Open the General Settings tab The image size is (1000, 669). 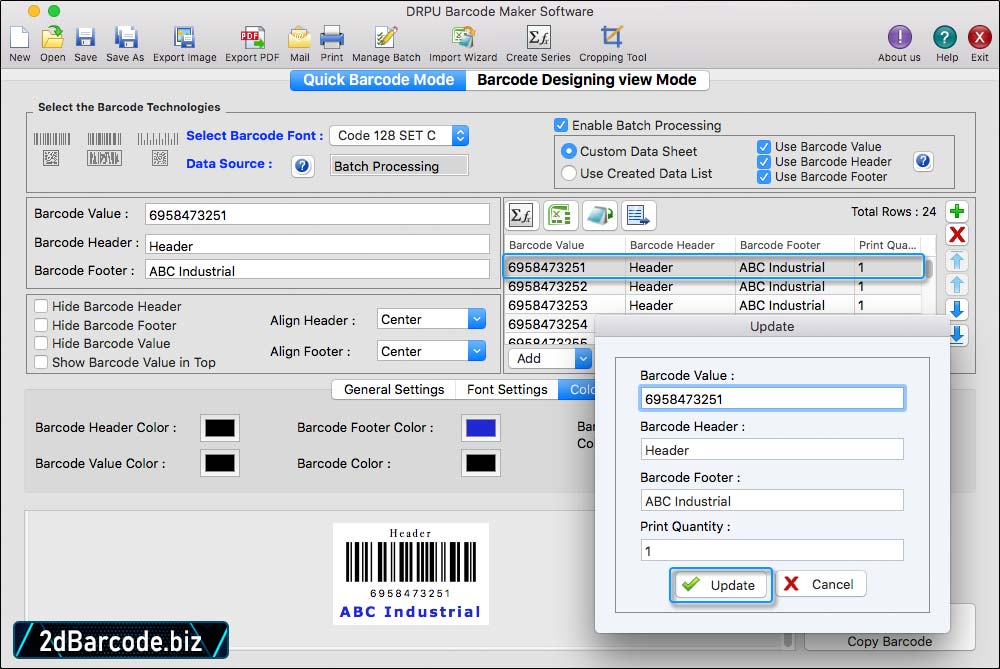[x=394, y=389]
